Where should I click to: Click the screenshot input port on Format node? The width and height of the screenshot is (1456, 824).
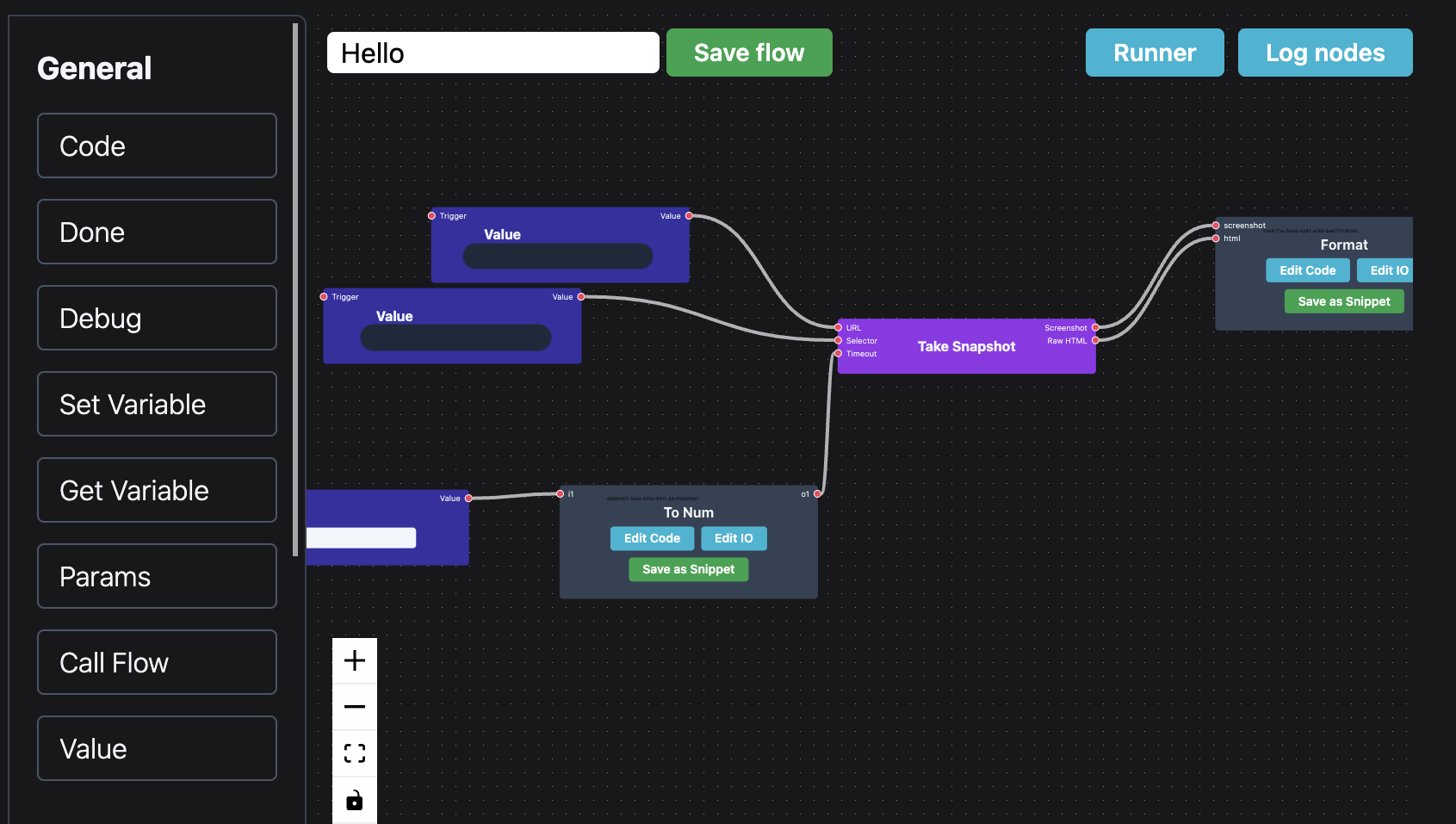click(x=1216, y=225)
